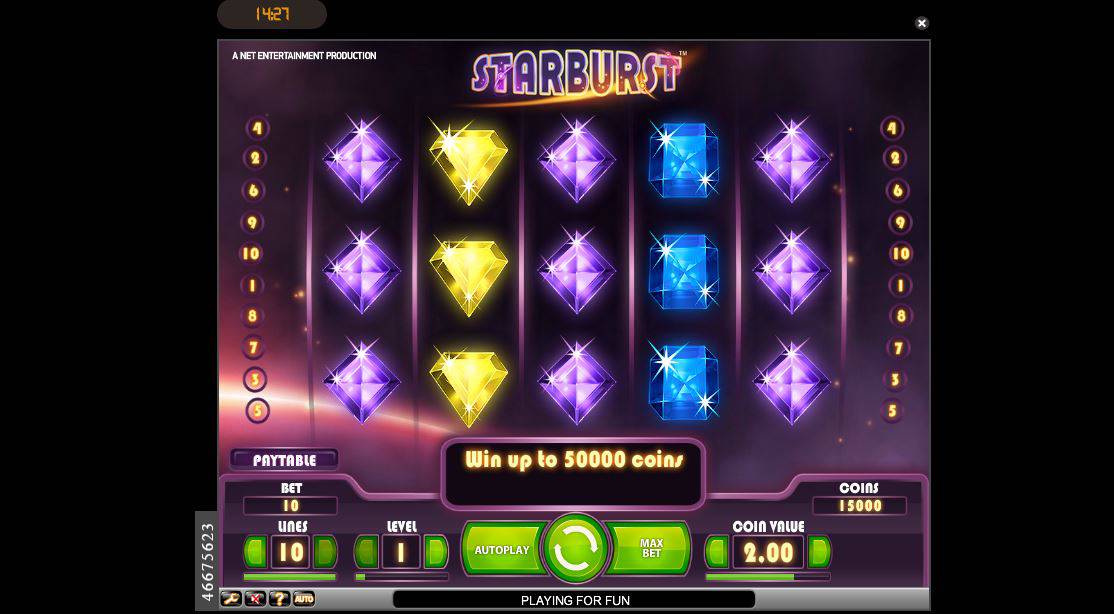
Task: Click the MAX BET button
Action: pos(649,549)
